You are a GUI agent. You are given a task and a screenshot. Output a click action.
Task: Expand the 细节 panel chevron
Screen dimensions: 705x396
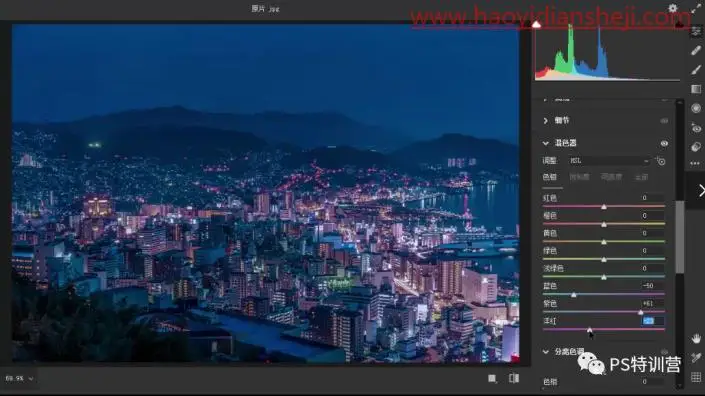coord(546,120)
